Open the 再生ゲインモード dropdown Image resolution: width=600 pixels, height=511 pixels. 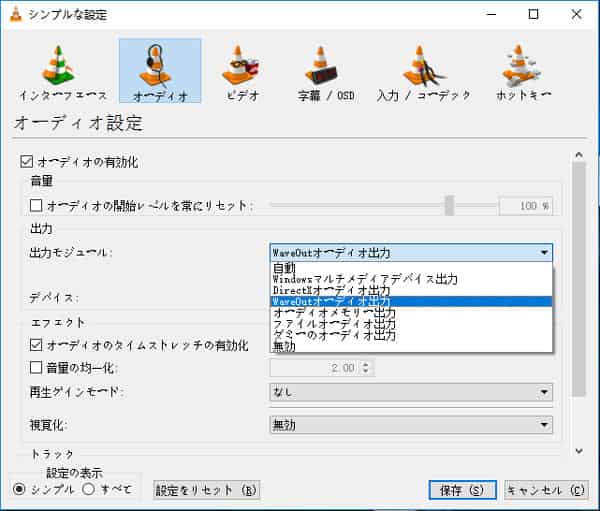pos(411,392)
